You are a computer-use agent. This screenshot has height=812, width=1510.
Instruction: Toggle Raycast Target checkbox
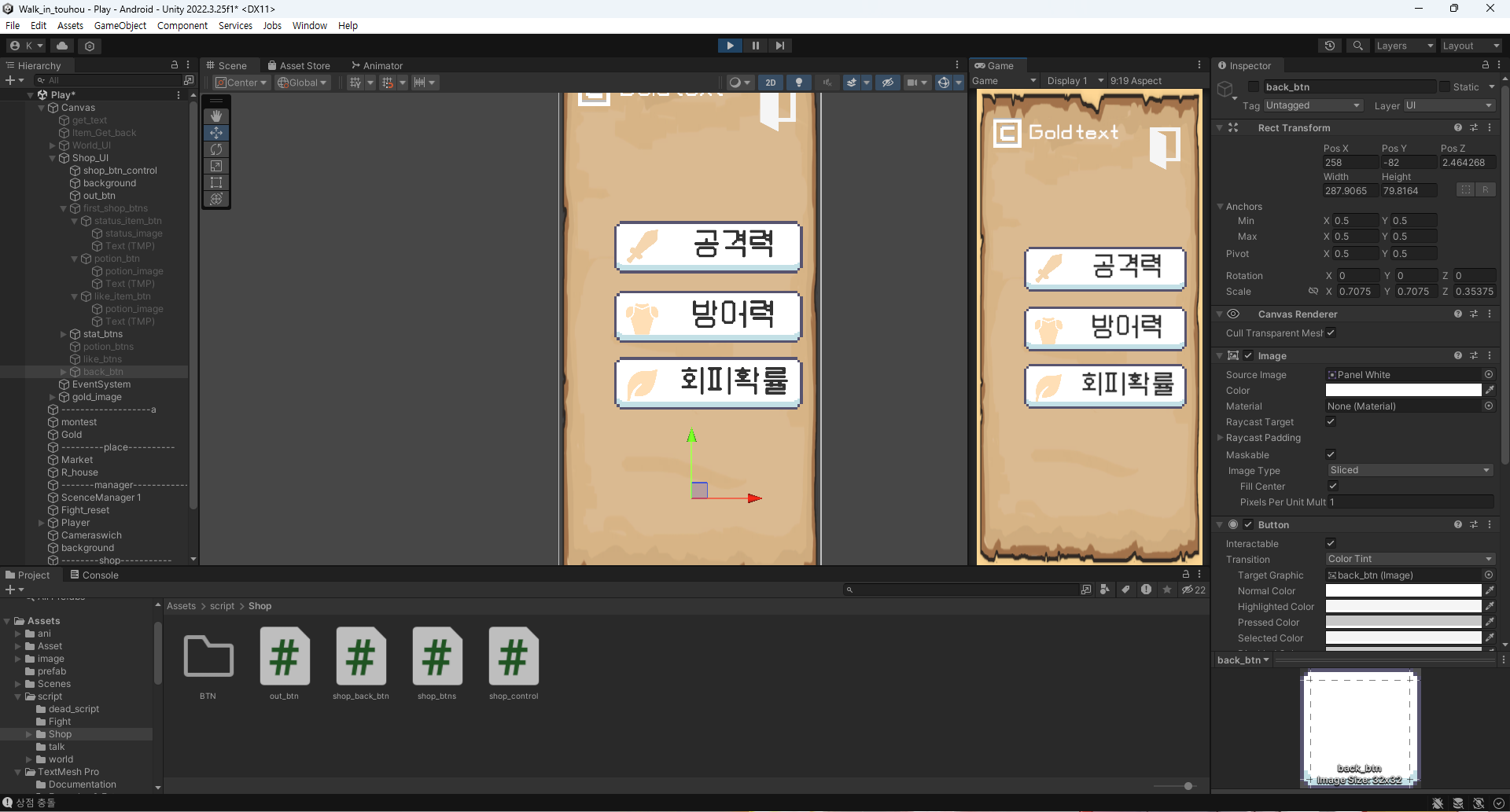coord(1331,421)
